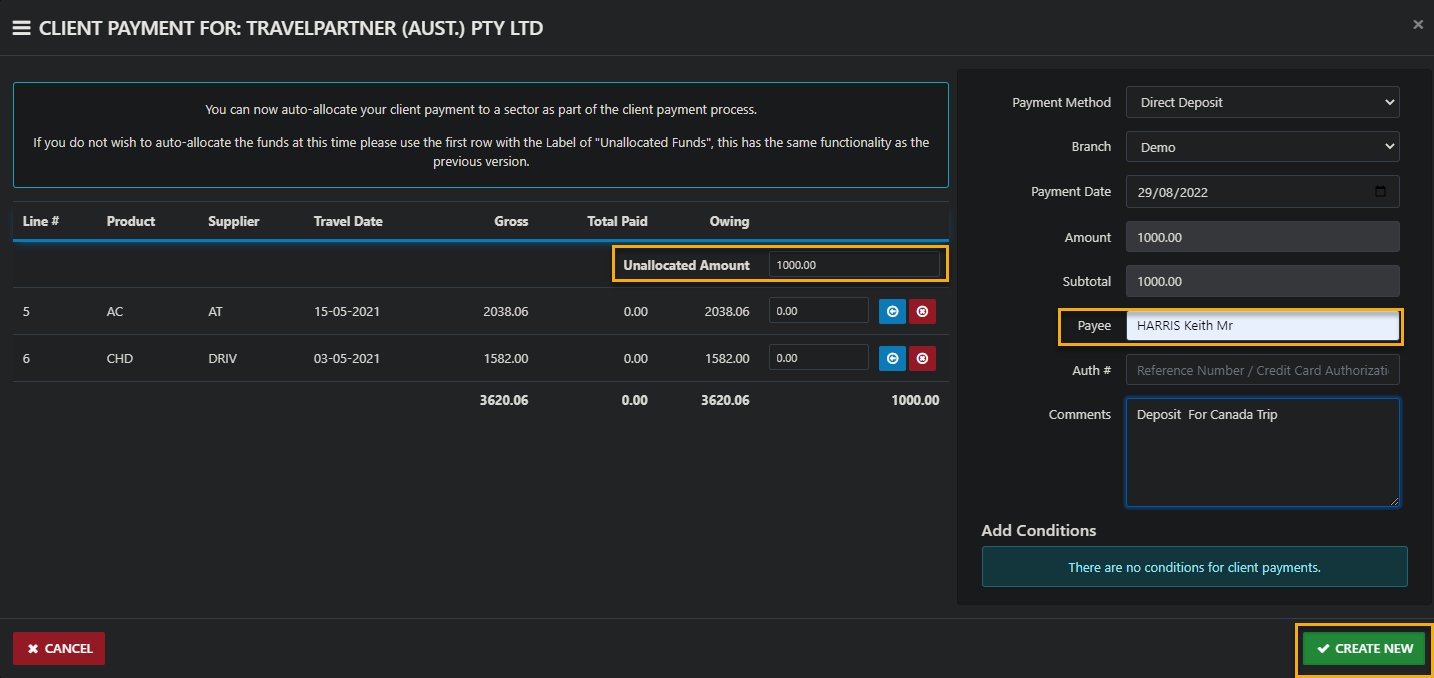Click the Subtotal field
Screen dimensions: 1434x678
pyautogui.click(x=1262, y=281)
